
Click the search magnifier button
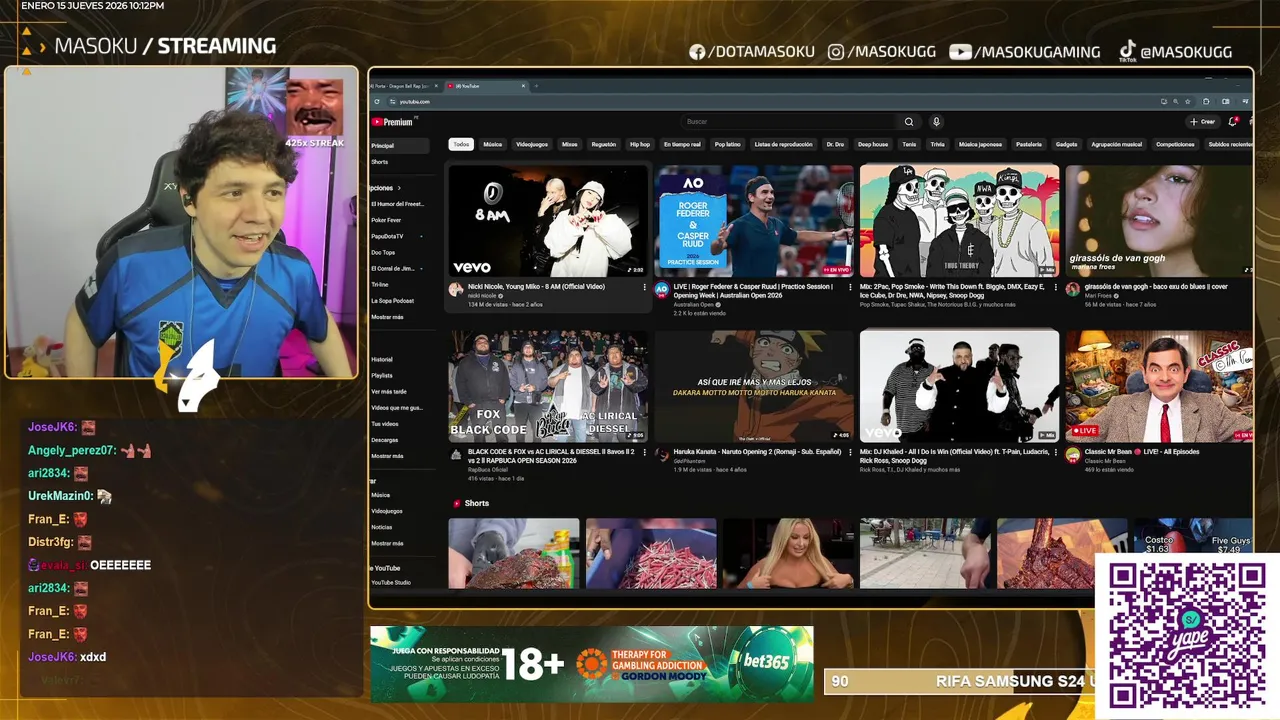click(909, 122)
